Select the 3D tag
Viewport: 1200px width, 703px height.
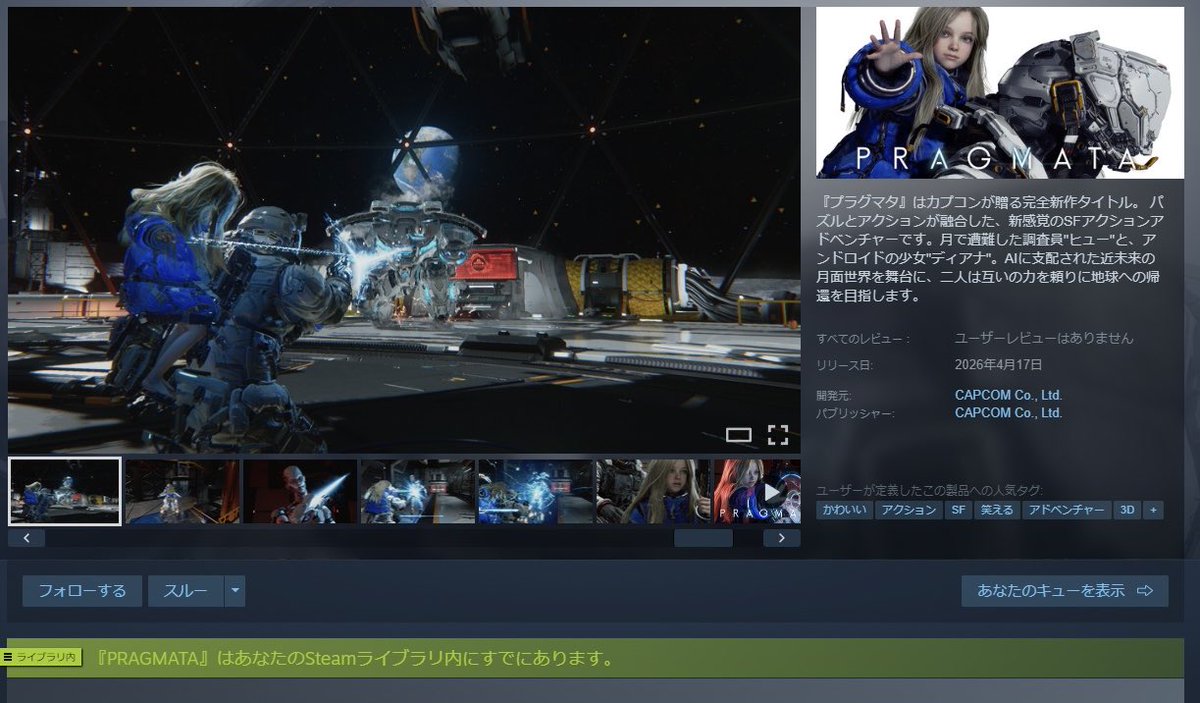click(1128, 510)
